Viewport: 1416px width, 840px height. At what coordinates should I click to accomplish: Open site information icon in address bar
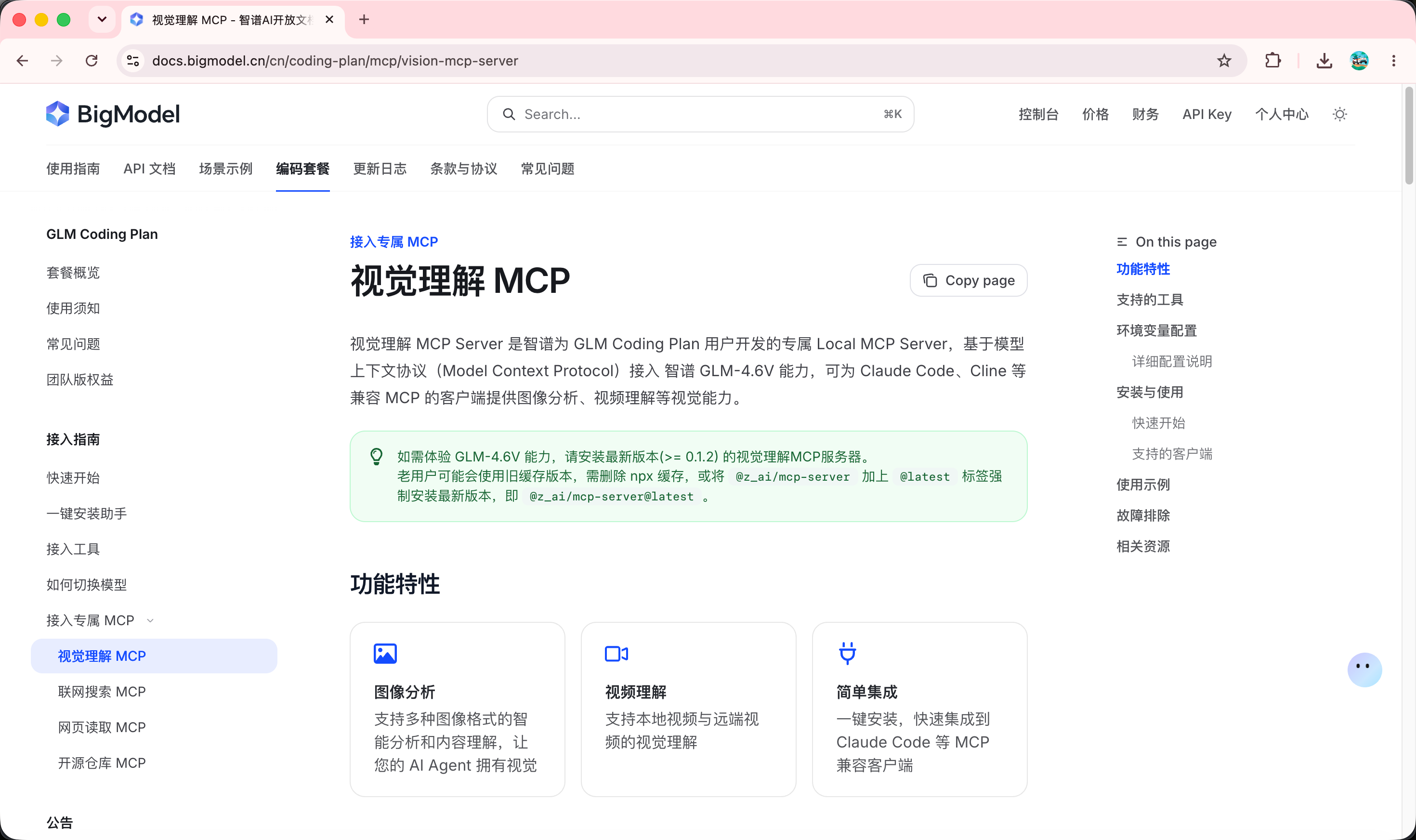[133, 61]
